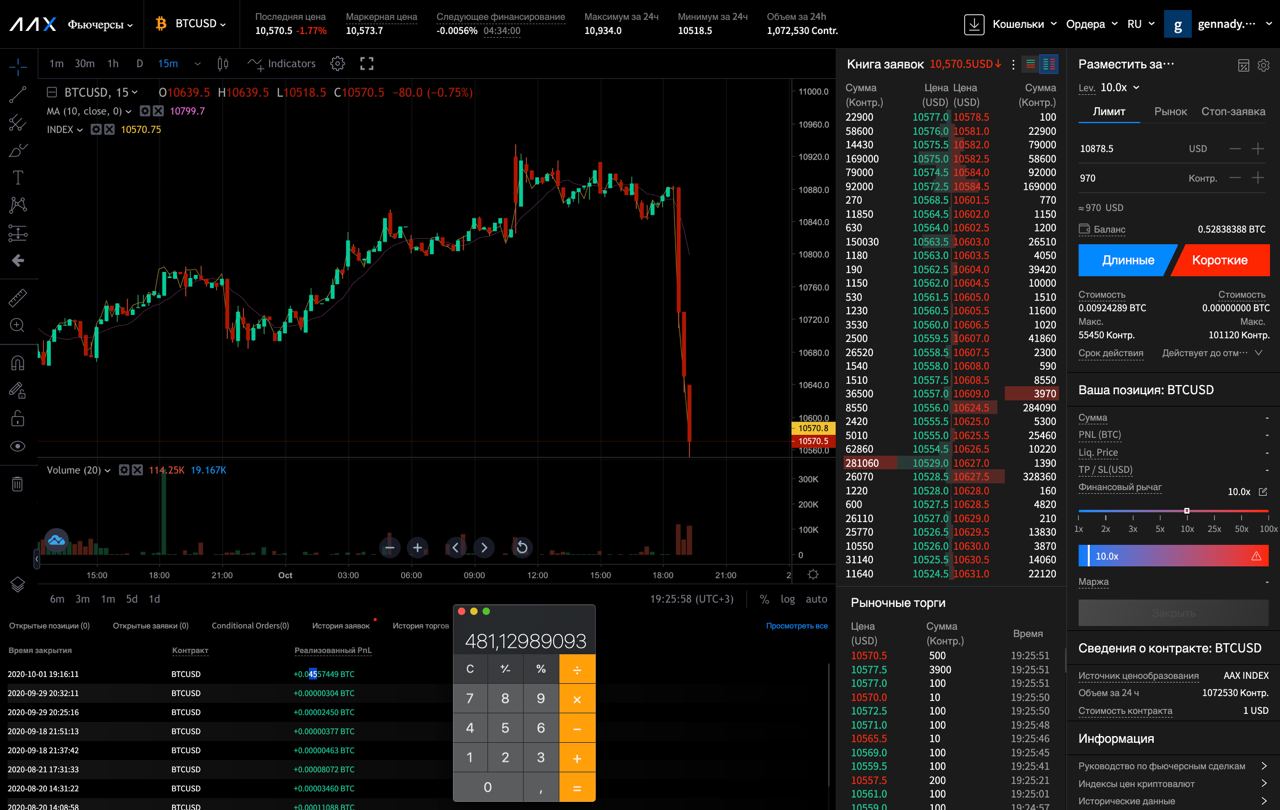The image size is (1280, 810).
Task: Open the price axis settings gear
Action: point(813,575)
